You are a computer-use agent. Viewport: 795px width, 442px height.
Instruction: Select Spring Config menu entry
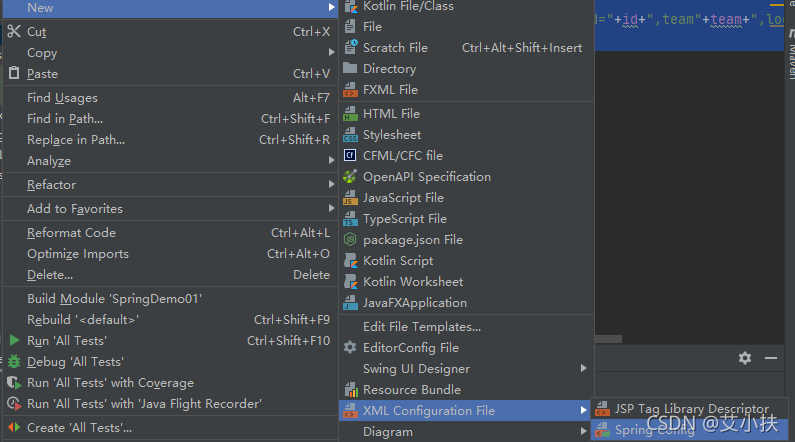point(690,430)
